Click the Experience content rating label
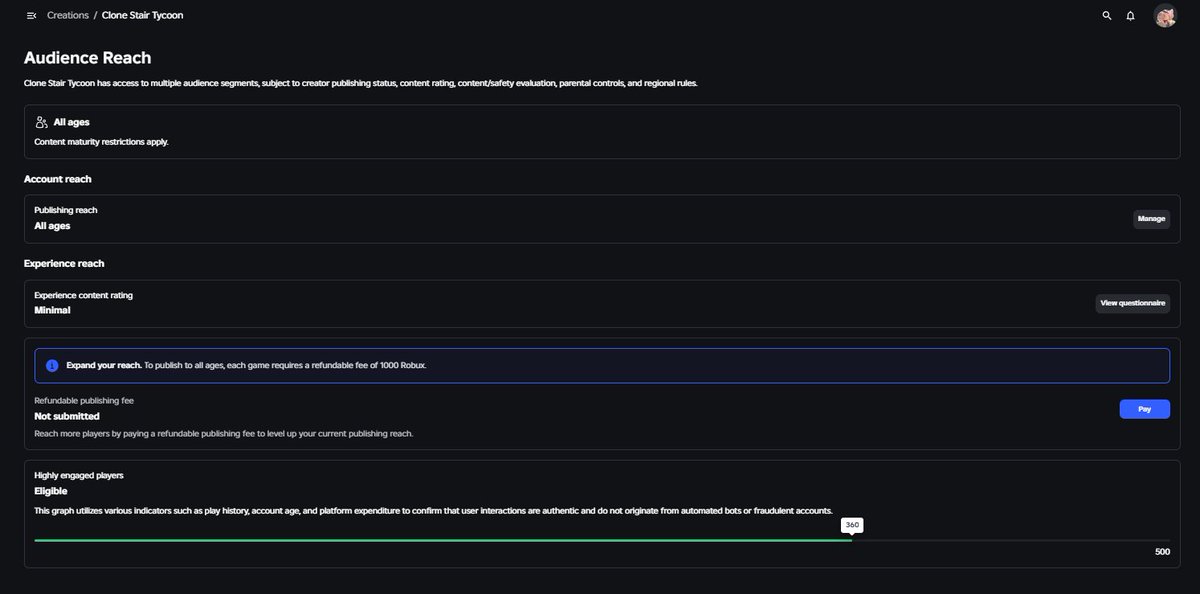This screenshot has height=594, width=1200. click(83, 295)
